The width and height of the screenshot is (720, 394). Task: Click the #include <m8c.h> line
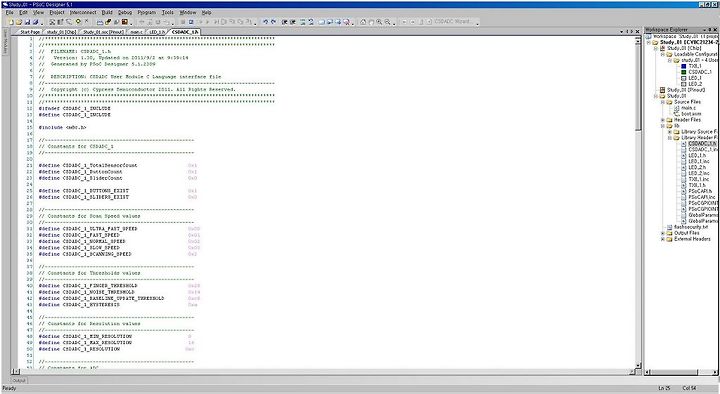[x=62, y=127]
